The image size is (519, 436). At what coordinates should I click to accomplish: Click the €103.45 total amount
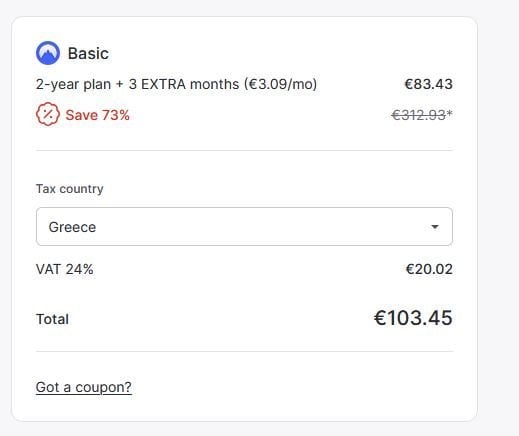[413, 318]
